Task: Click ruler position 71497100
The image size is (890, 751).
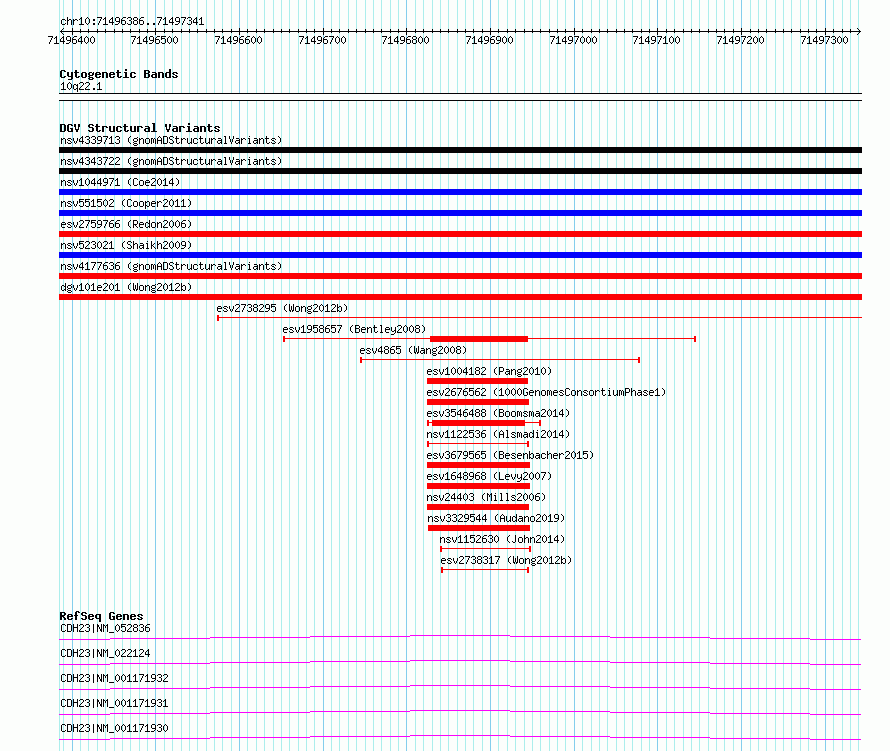Action: [656, 40]
